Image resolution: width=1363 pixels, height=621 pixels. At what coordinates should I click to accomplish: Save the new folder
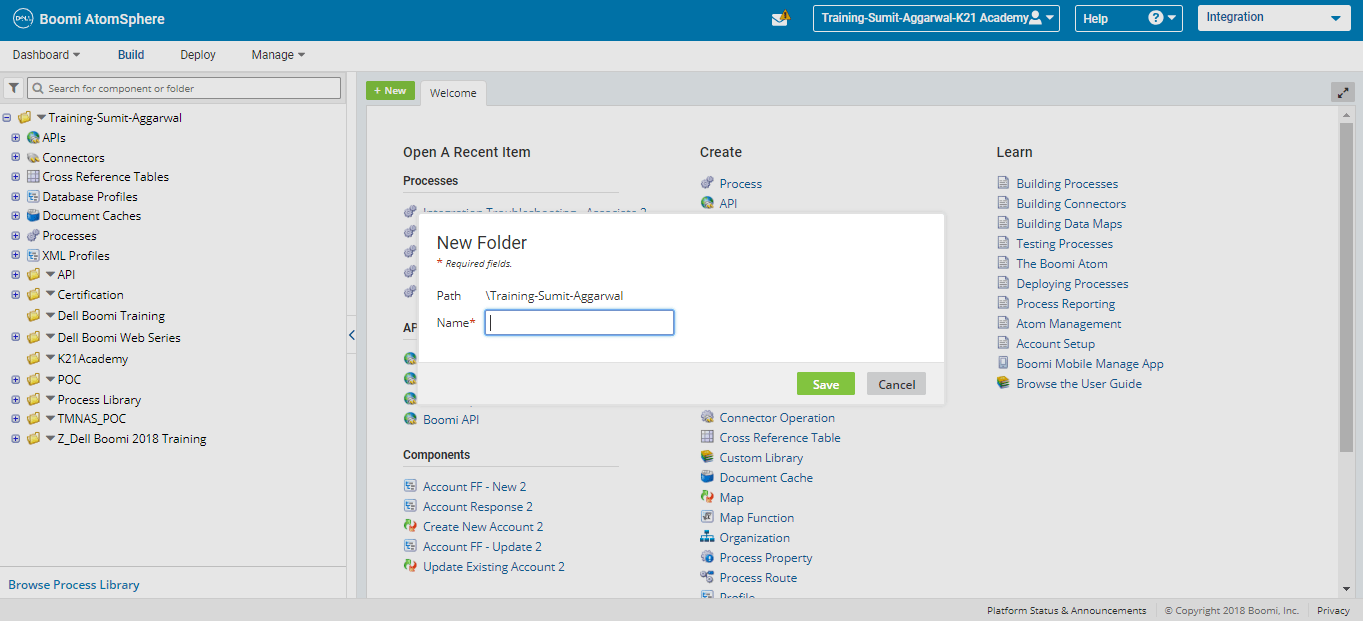pos(825,383)
